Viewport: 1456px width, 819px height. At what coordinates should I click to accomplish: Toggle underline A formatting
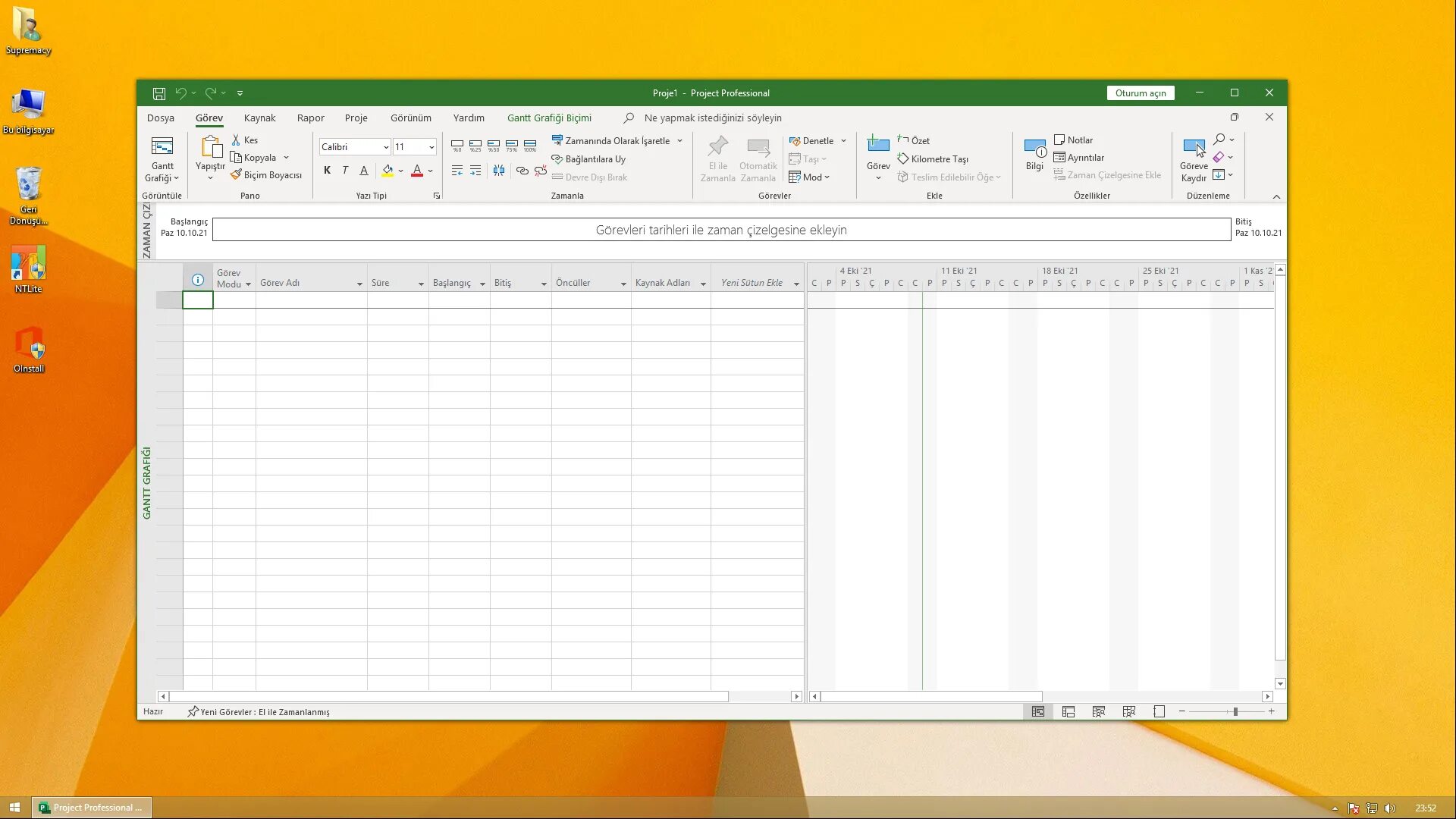tap(364, 171)
